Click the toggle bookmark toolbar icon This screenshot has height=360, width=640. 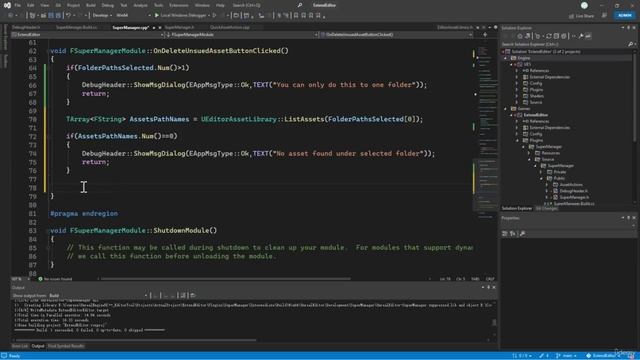[x=296, y=16]
